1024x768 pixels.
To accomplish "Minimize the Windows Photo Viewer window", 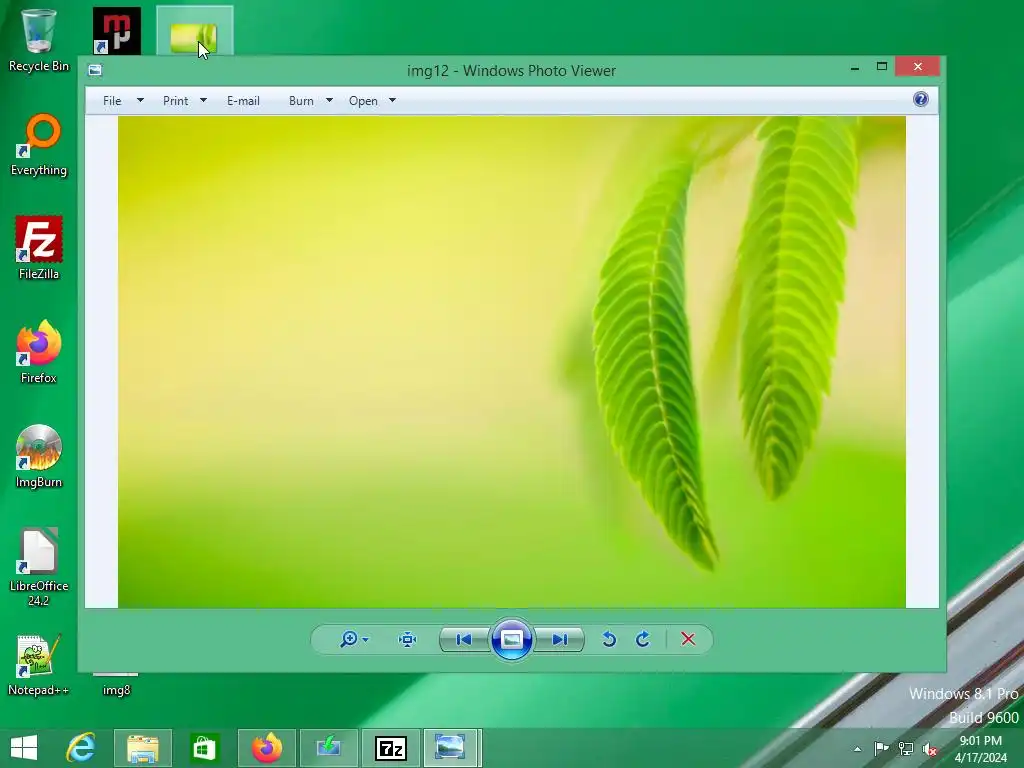I will pyautogui.click(x=854, y=67).
